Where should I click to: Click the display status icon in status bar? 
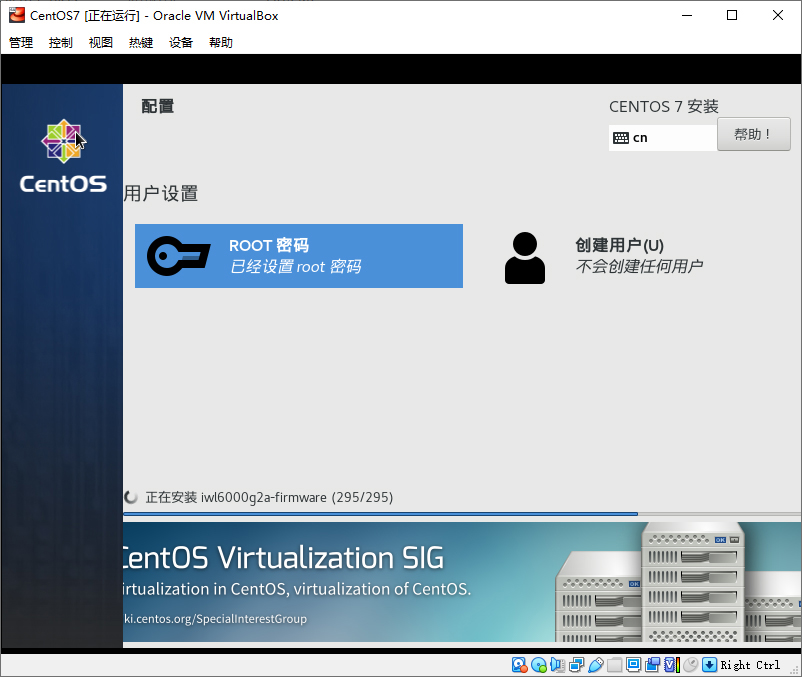tap(633, 664)
